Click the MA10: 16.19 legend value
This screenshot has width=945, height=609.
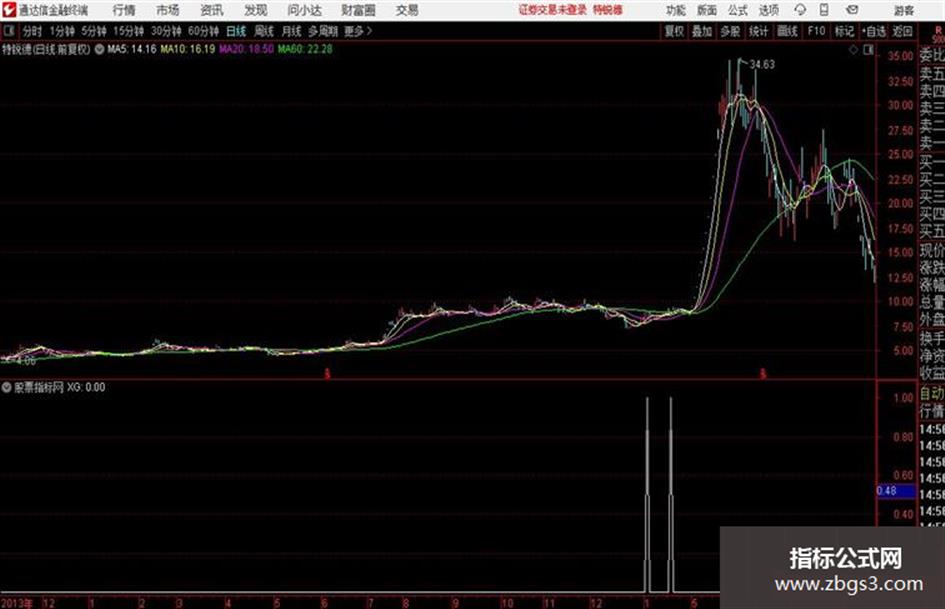pyautogui.click(x=187, y=49)
